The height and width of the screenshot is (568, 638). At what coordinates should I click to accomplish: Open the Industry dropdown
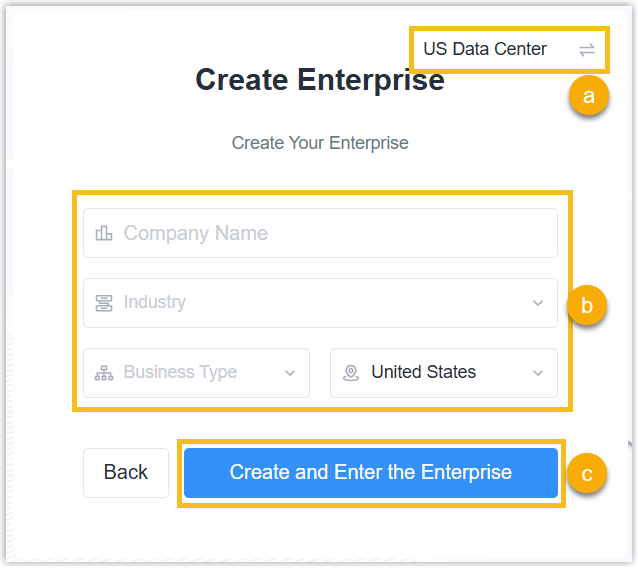pos(320,303)
